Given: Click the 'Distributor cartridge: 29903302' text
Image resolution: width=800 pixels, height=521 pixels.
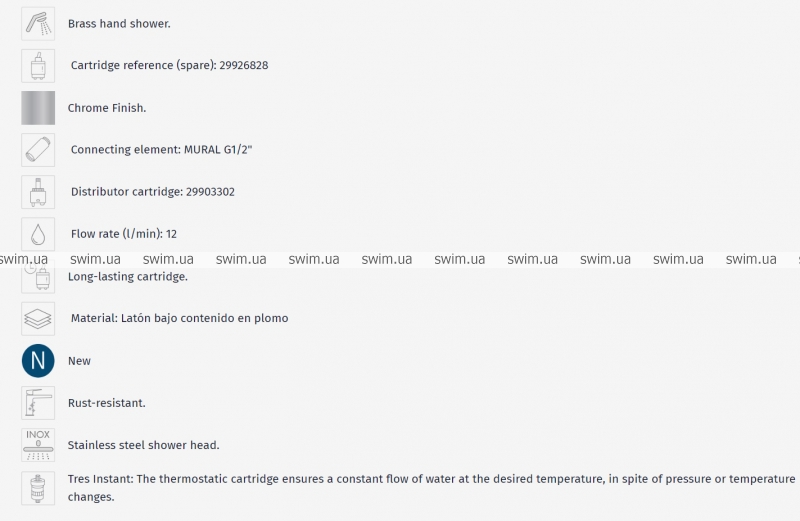Looking at the screenshot, I should pyautogui.click(x=153, y=192).
